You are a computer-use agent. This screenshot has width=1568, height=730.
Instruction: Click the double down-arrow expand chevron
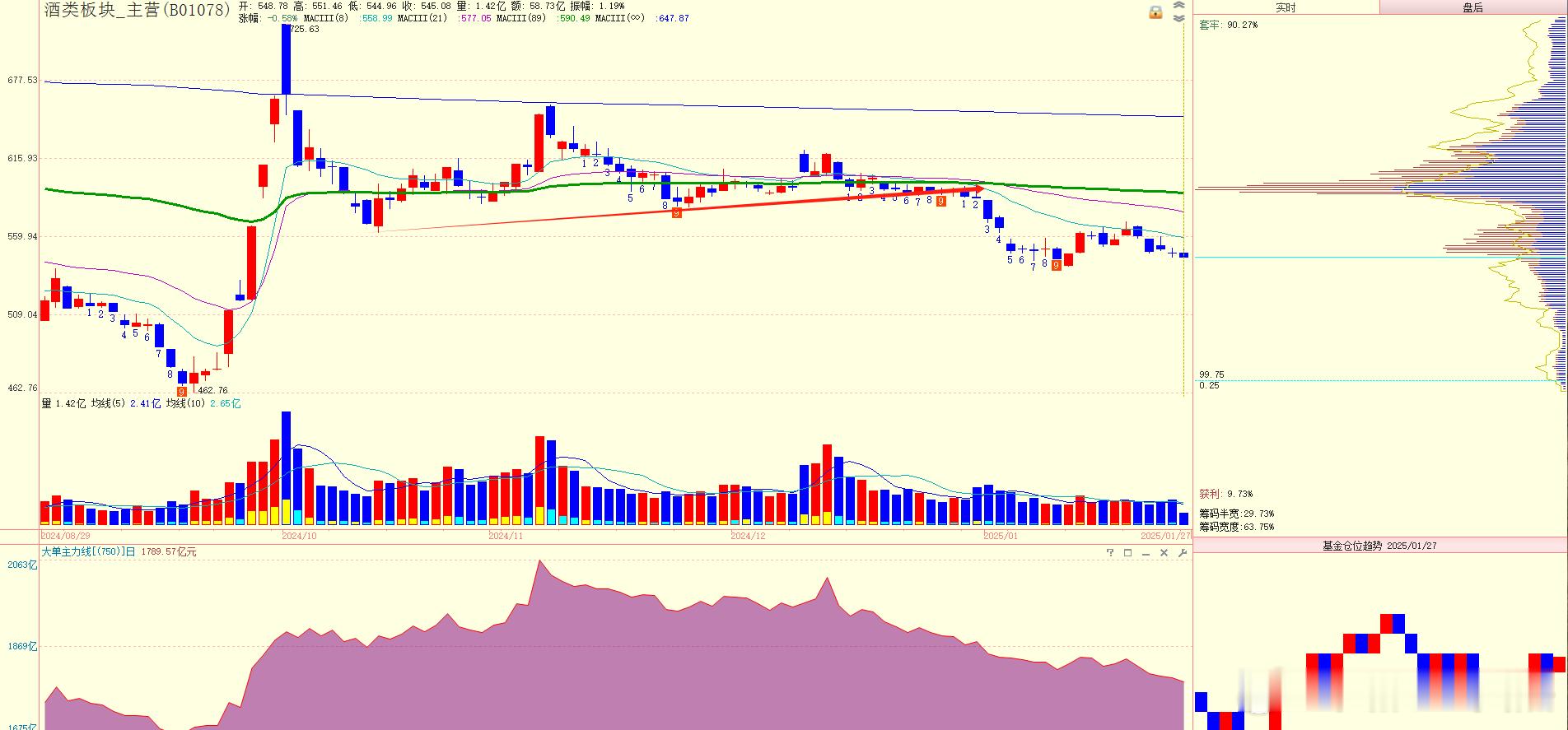point(1178,17)
